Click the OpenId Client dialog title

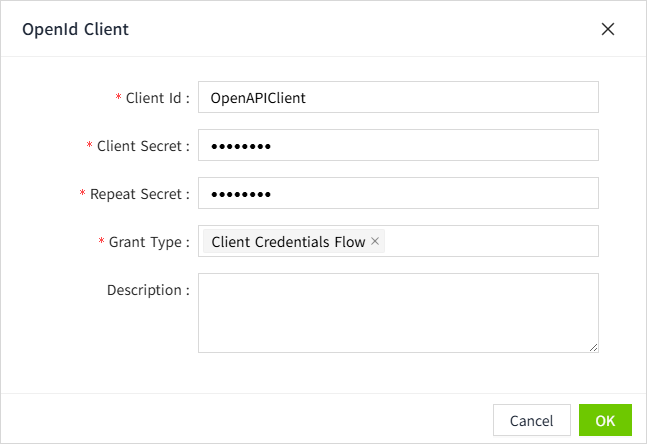coord(76,29)
